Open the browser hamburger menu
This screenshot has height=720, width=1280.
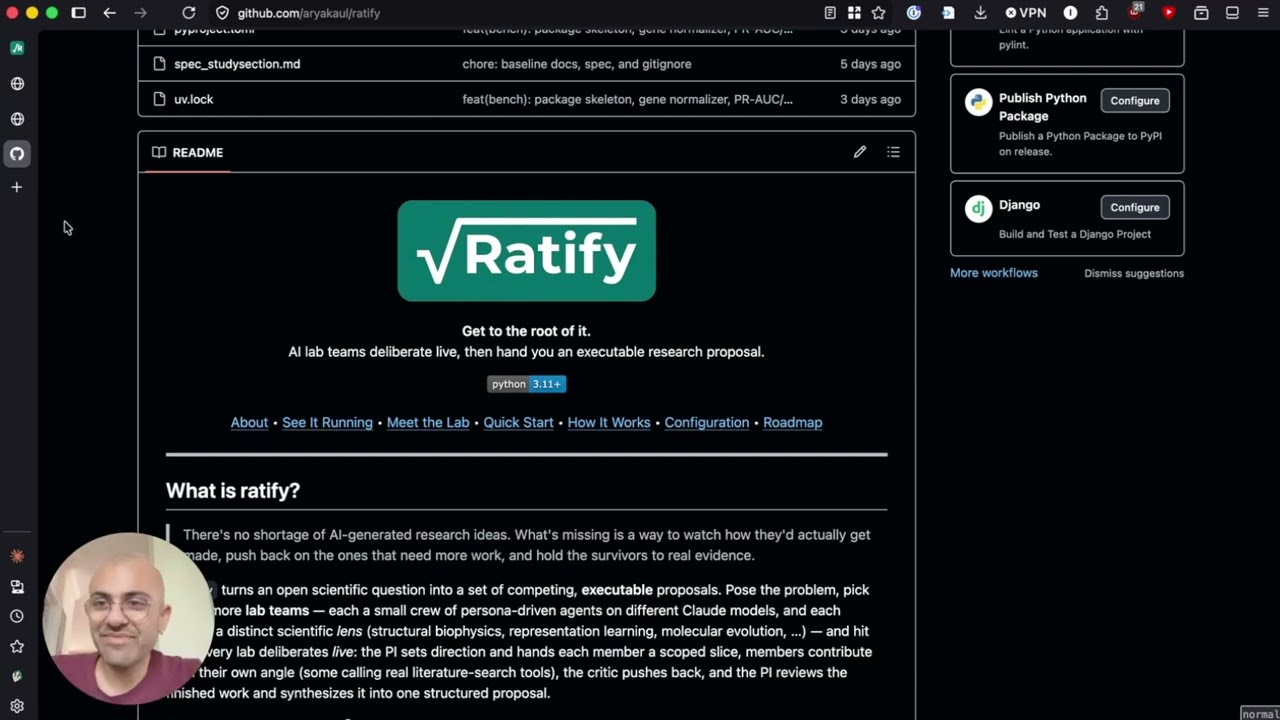coord(1263,13)
